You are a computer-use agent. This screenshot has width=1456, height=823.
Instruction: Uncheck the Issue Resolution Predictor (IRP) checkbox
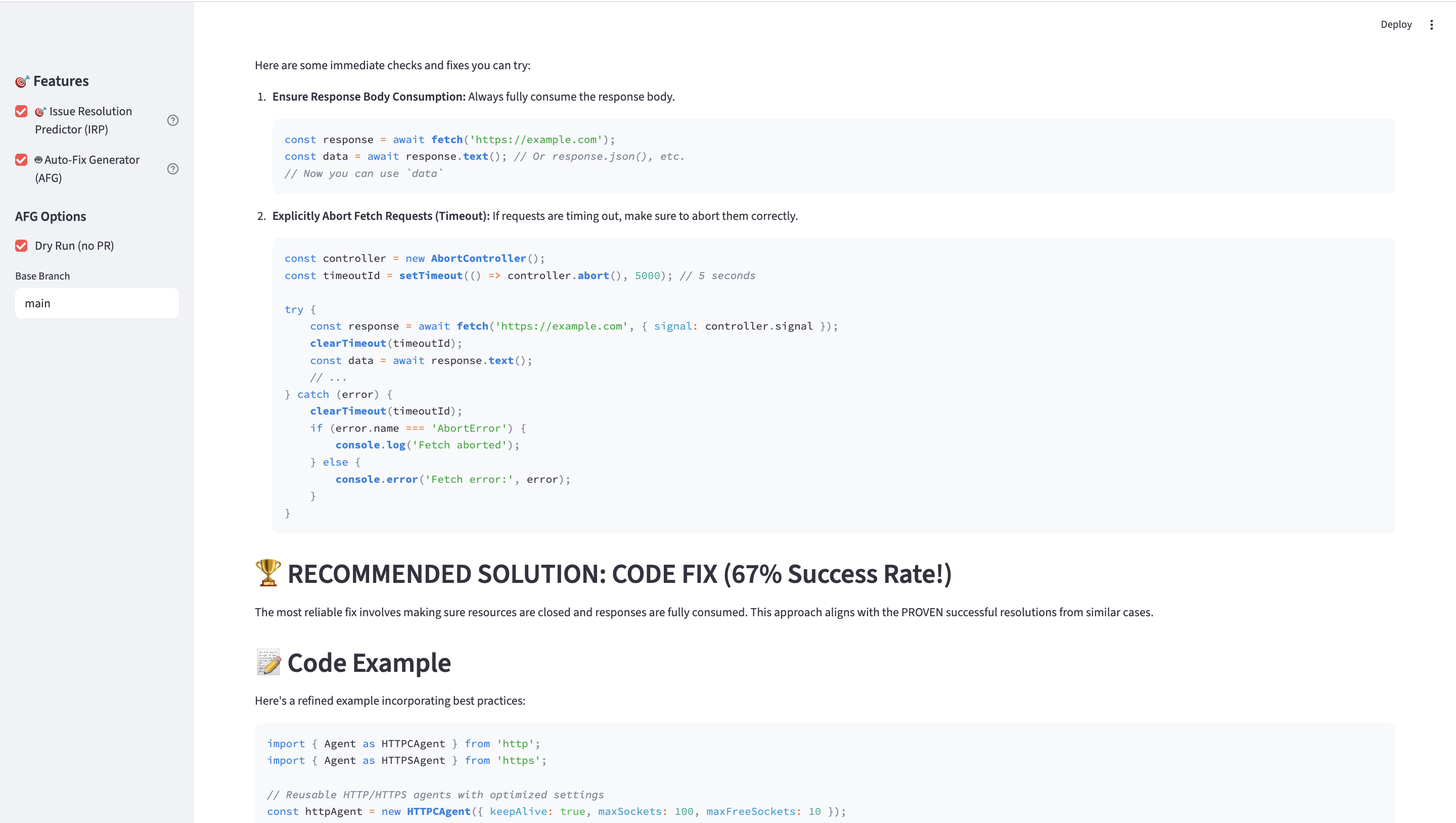21,111
